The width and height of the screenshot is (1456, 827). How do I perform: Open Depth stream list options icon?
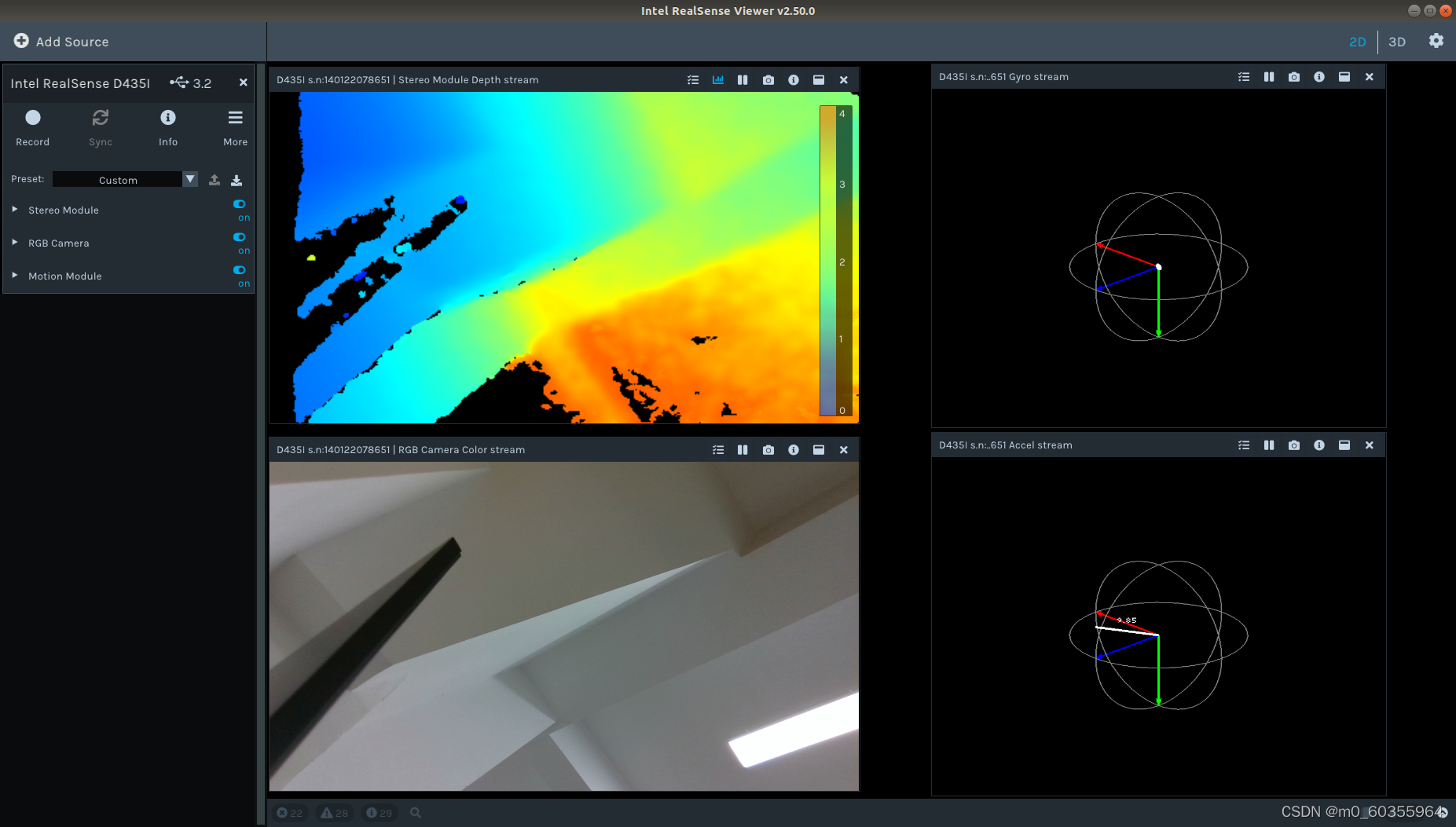[693, 80]
